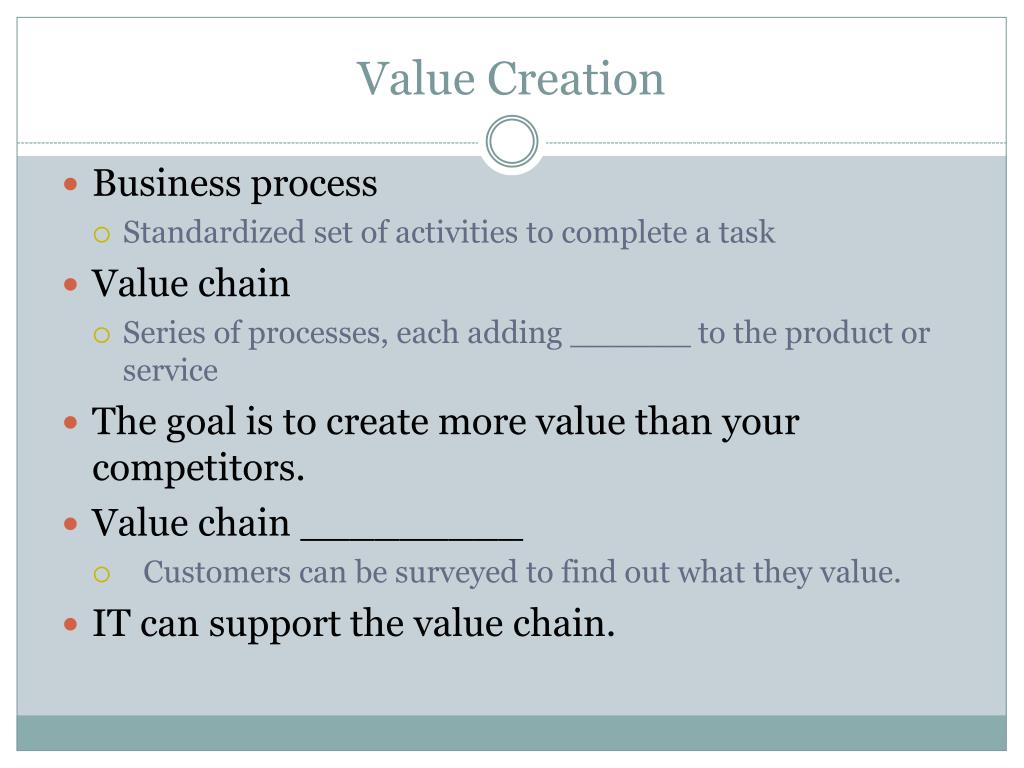Select the Business process heading text

pyautogui.click(x=235, y=184)
